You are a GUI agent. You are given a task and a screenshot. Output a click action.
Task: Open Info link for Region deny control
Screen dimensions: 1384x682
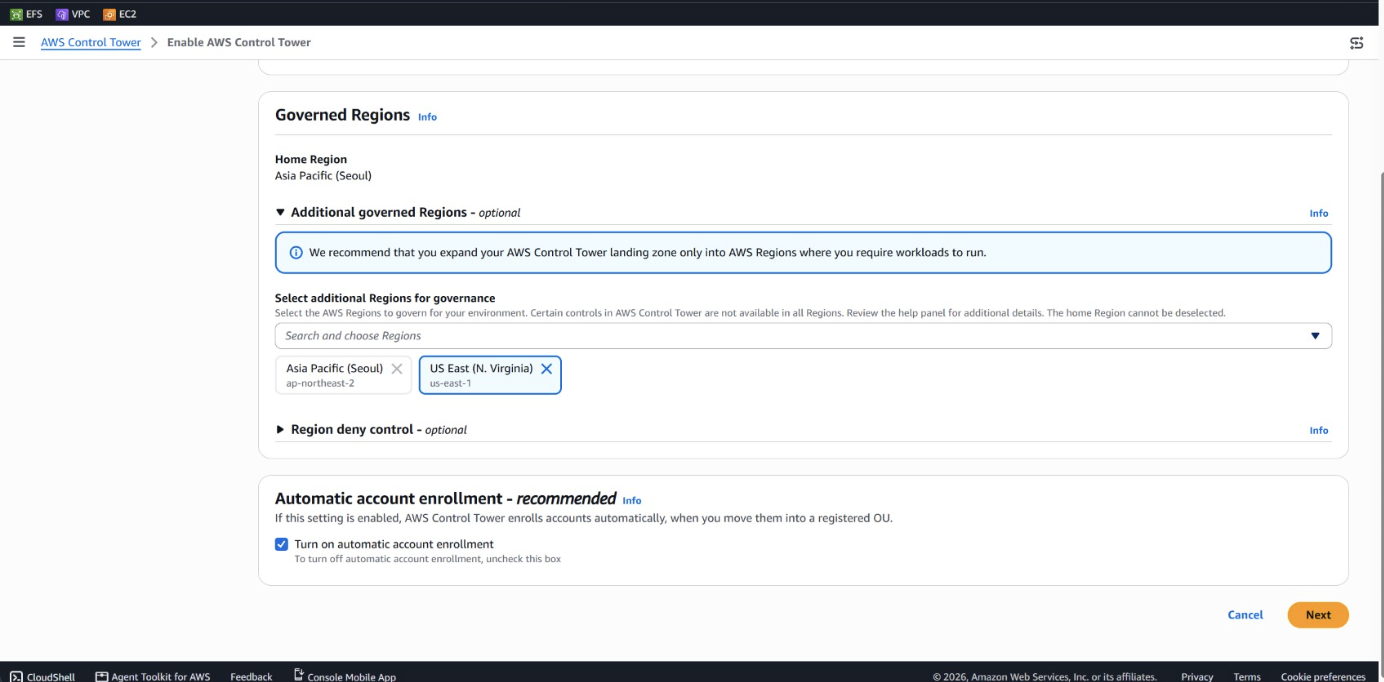pyautogui.click(x=1319, y=430)
